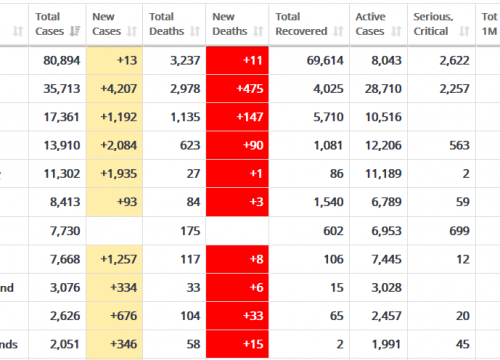Click the sort arrows beside New Cases
This screenshot has height=360, width=500.
click(x=132, y=31)
